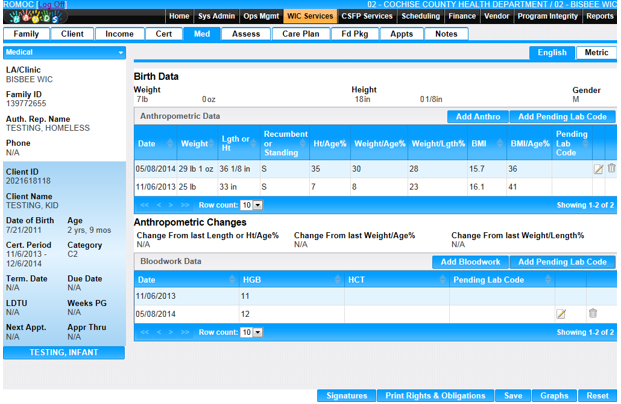The width and height of the screenshot is (621, 404).
Task: Open the Ops Mgmt menu
Action: [261, 16]
